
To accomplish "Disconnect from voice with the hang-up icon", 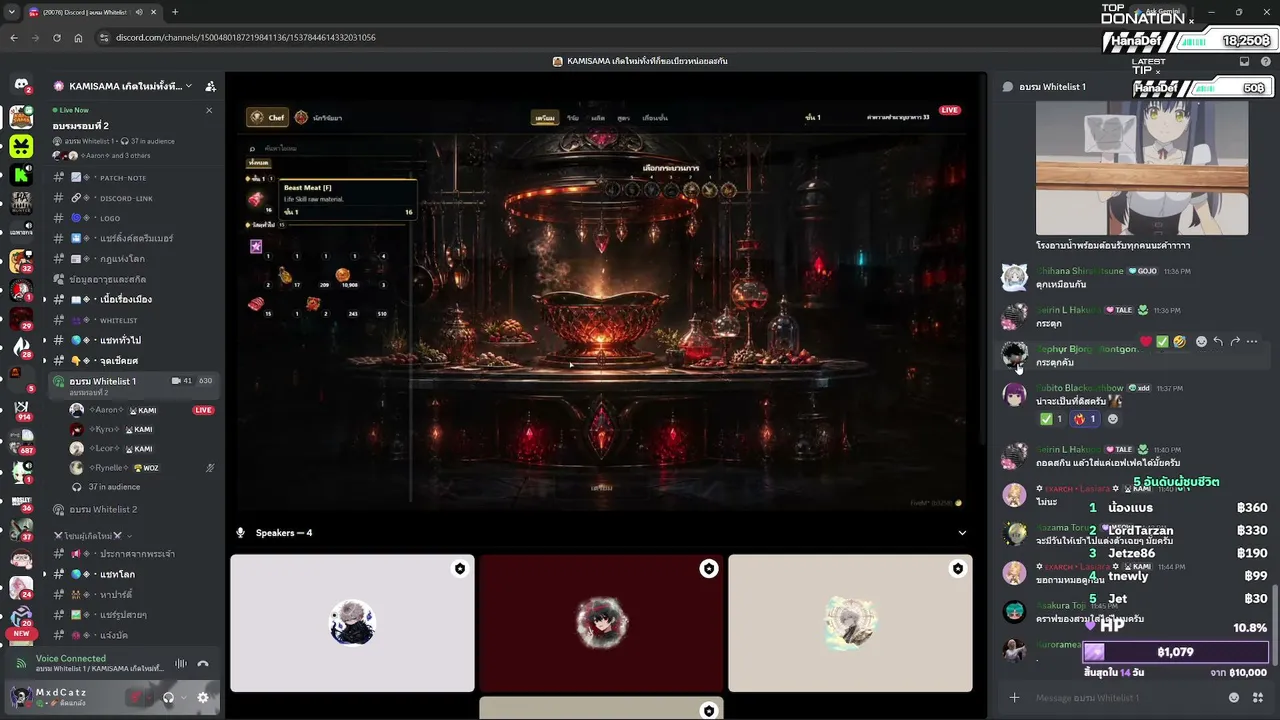I will (203, 663).
